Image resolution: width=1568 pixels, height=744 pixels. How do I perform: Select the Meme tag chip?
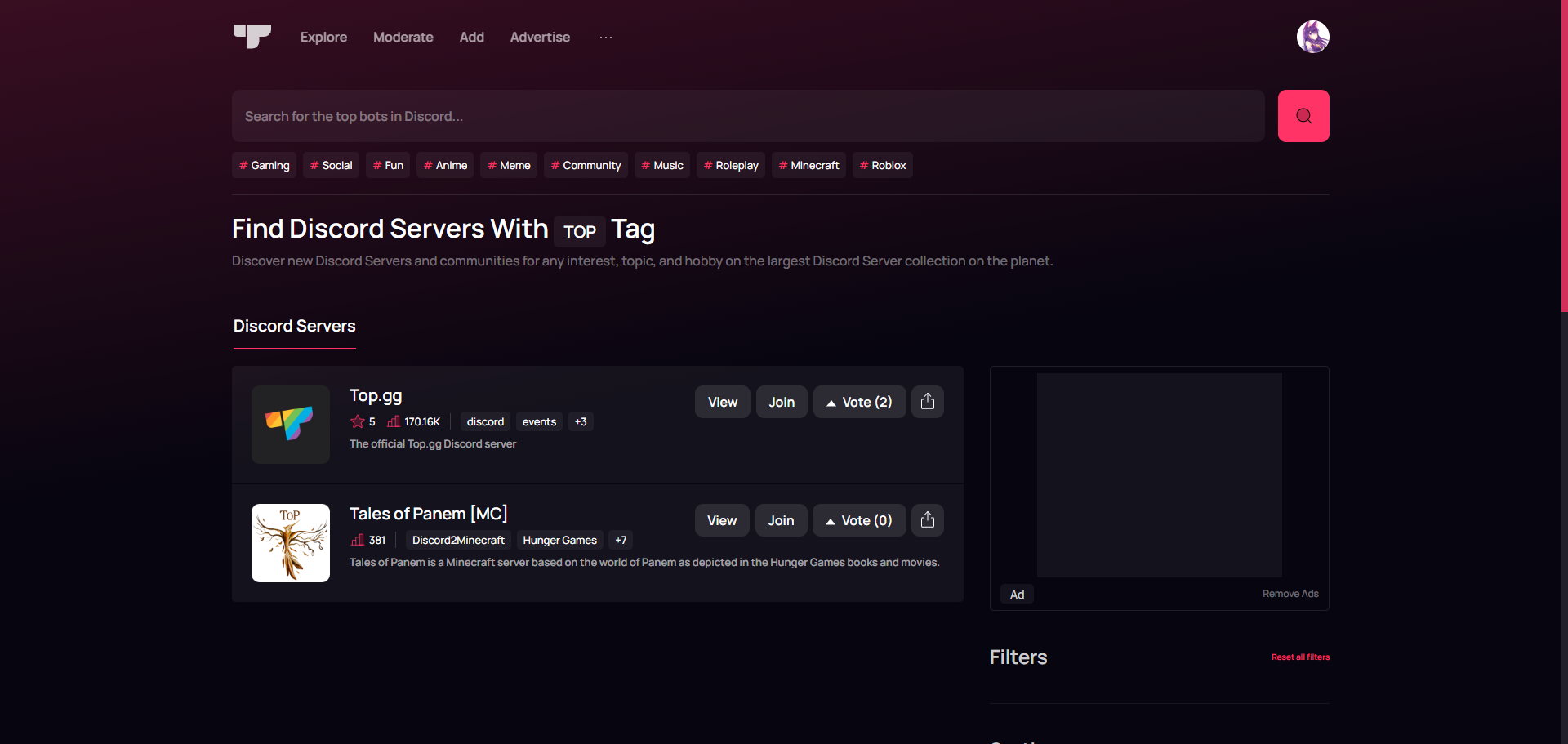(x=509, y=165)
